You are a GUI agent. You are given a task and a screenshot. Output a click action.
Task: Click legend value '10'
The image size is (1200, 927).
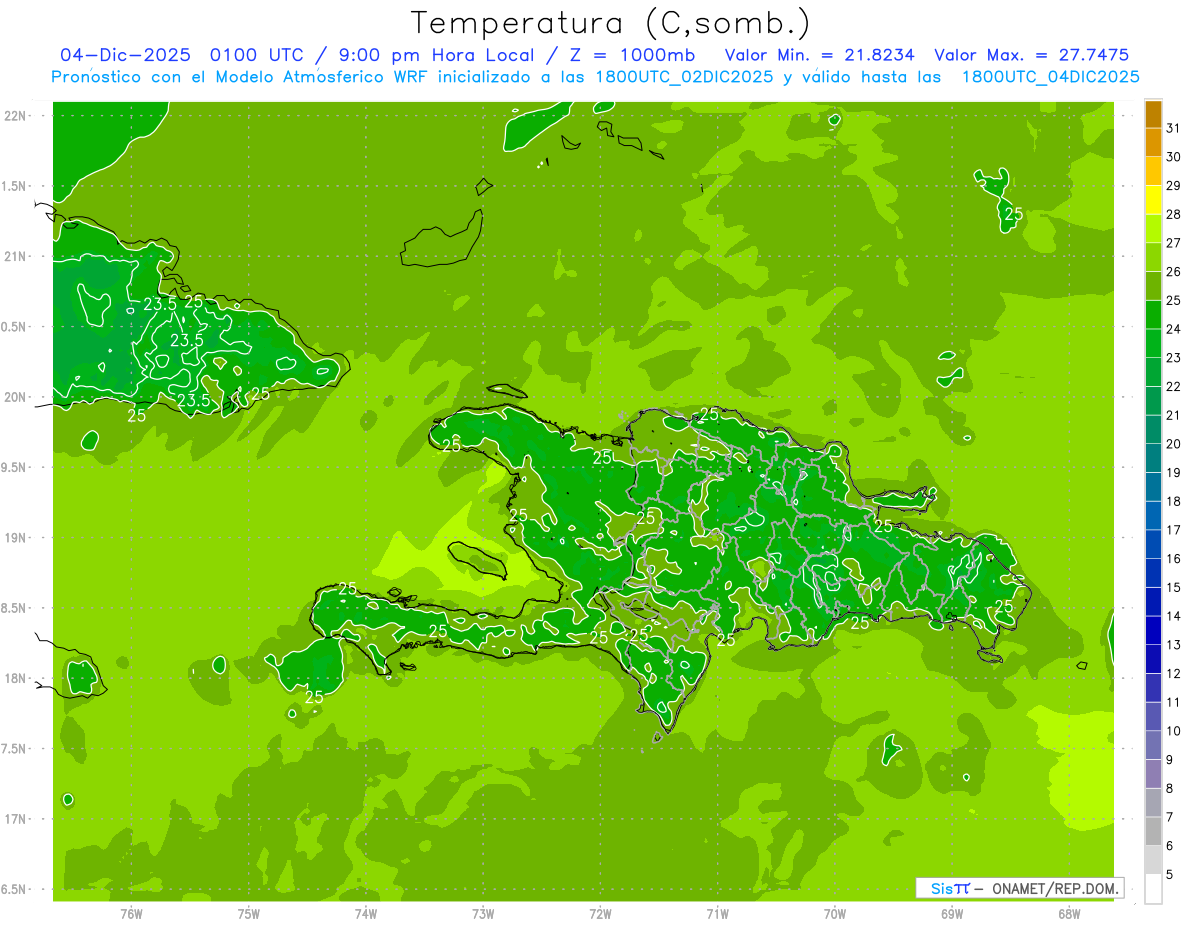(x=1174, y=732)
